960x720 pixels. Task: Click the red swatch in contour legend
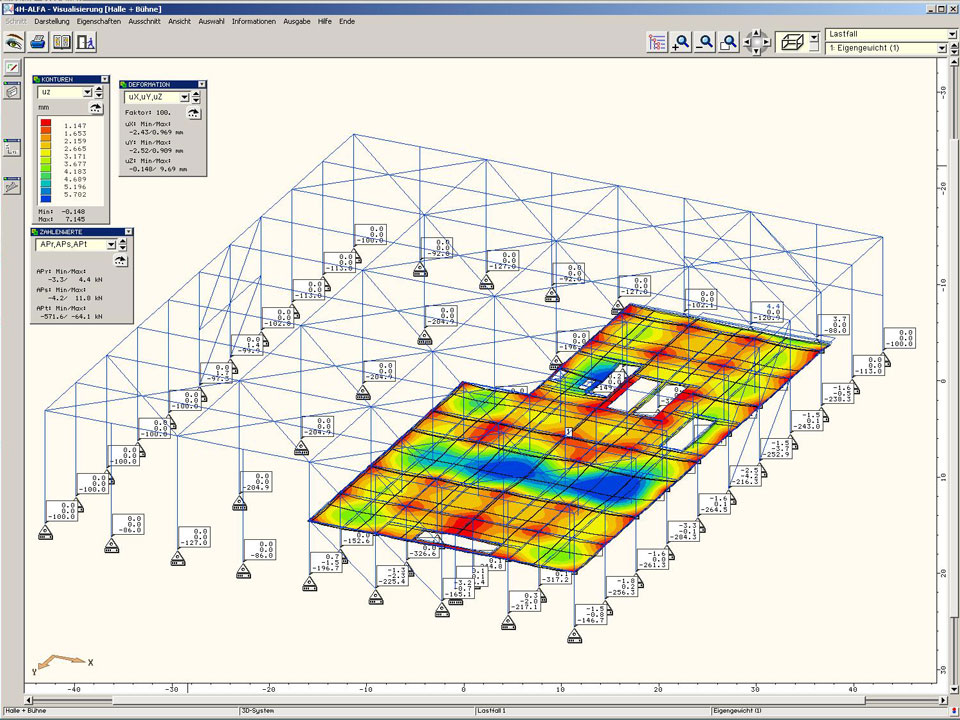(x=47, y=122)
